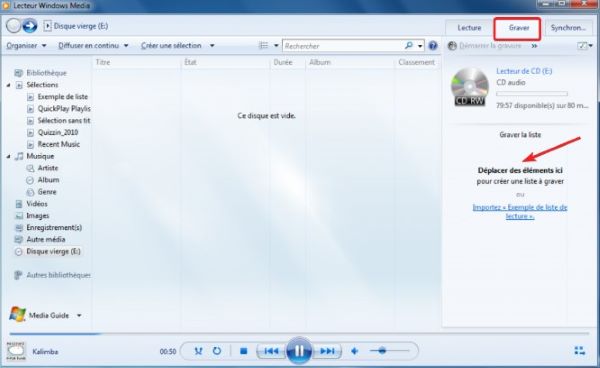
Task: Open the Quizzin_2010 playlist
Action: 58,132
